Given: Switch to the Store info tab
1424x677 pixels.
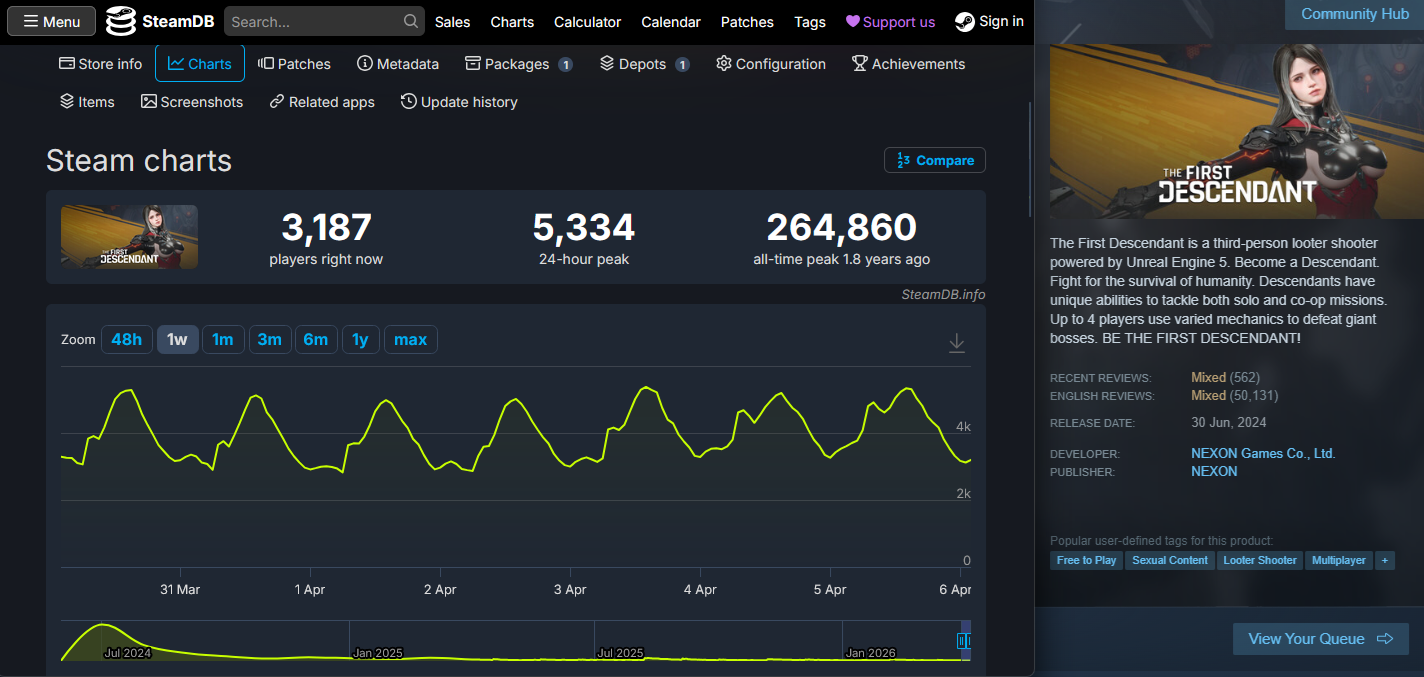Looking at the screenshot, I should (101, 64).
